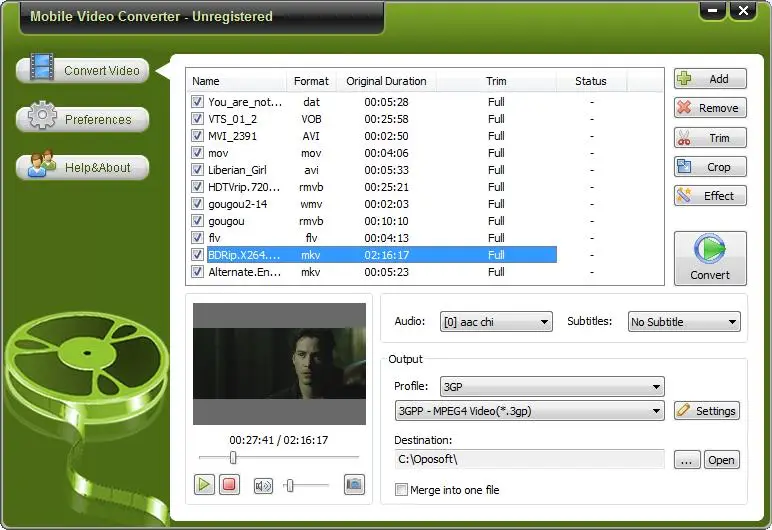Click the video seek slider handle

pos(233,458)
